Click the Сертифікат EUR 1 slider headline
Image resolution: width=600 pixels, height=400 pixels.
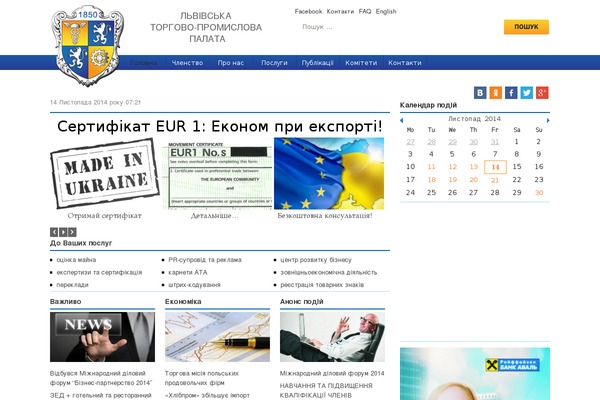click(x=220, y=126)
